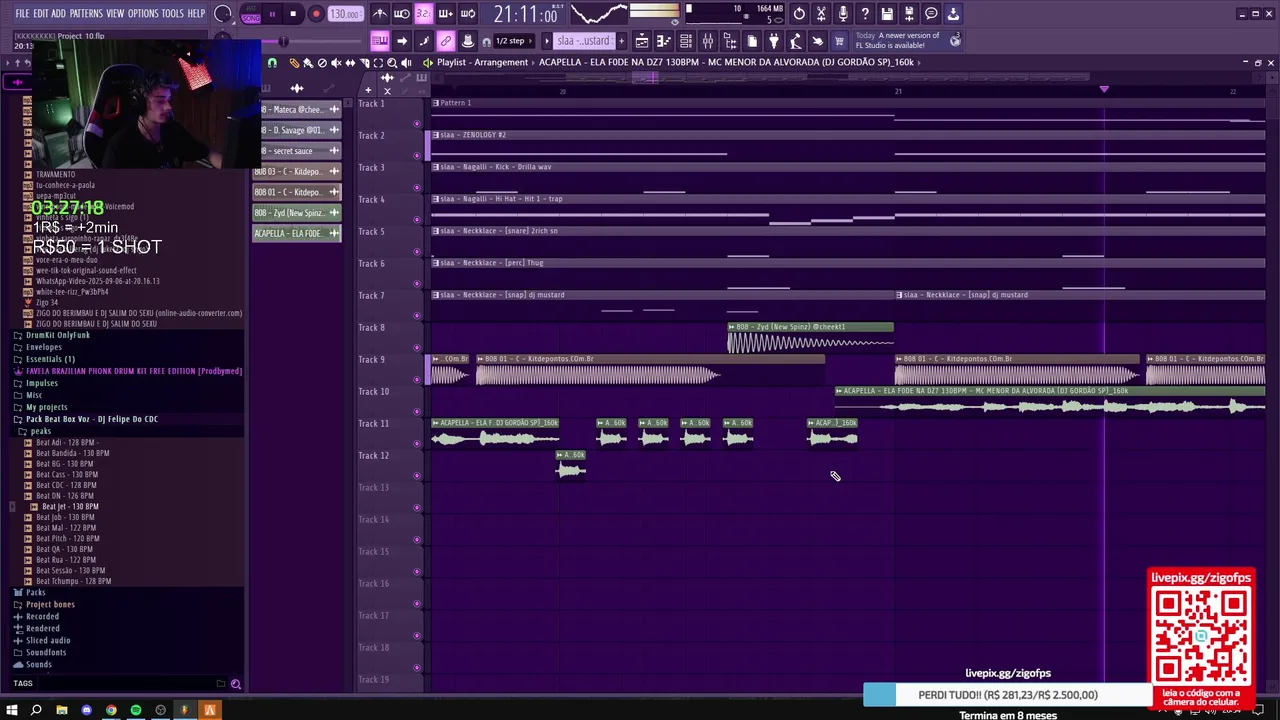Open the VIEW menu
Screen dimensions: 1280x720
115,14
